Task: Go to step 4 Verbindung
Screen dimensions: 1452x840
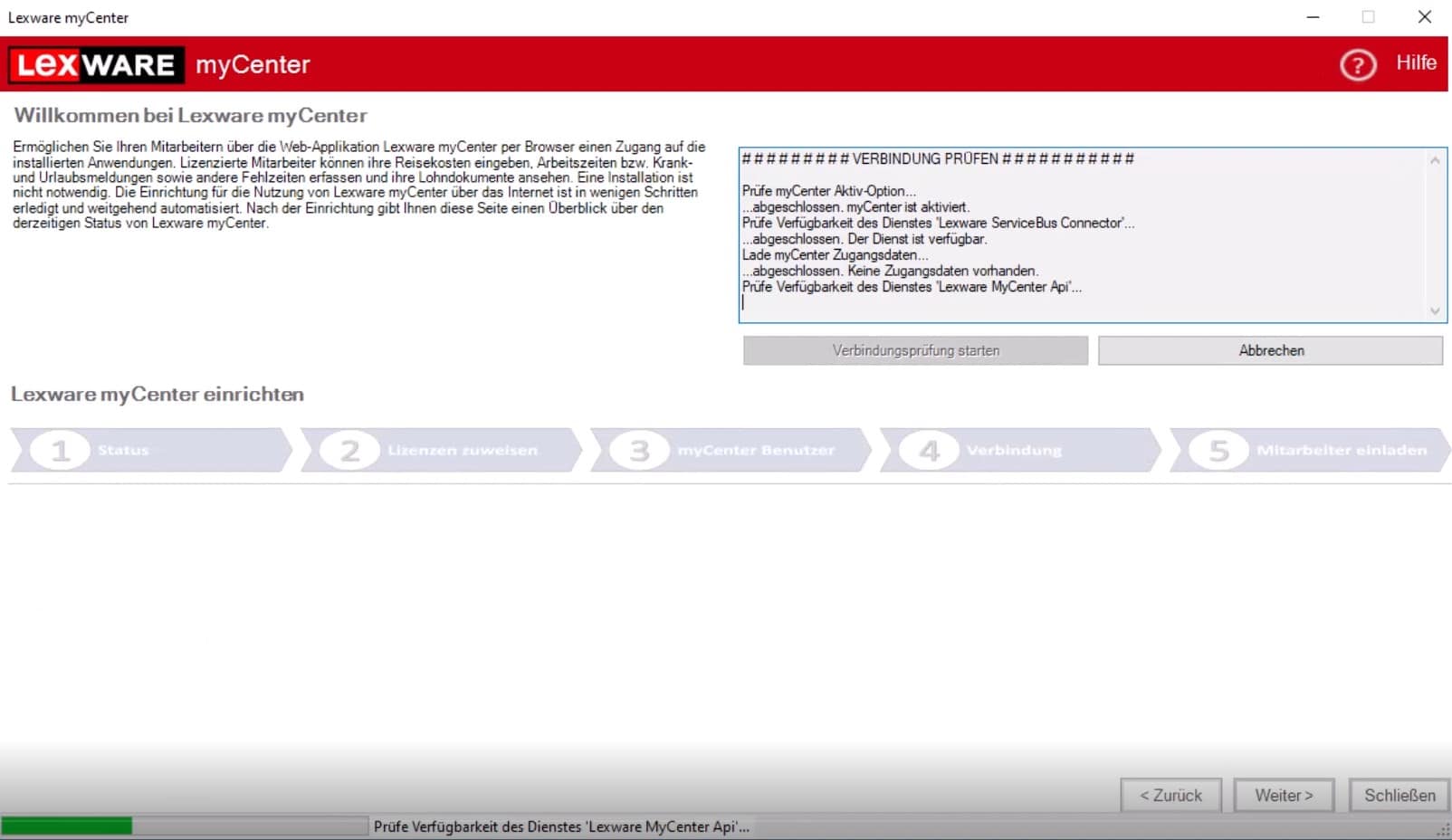Action: (1021, 450)
